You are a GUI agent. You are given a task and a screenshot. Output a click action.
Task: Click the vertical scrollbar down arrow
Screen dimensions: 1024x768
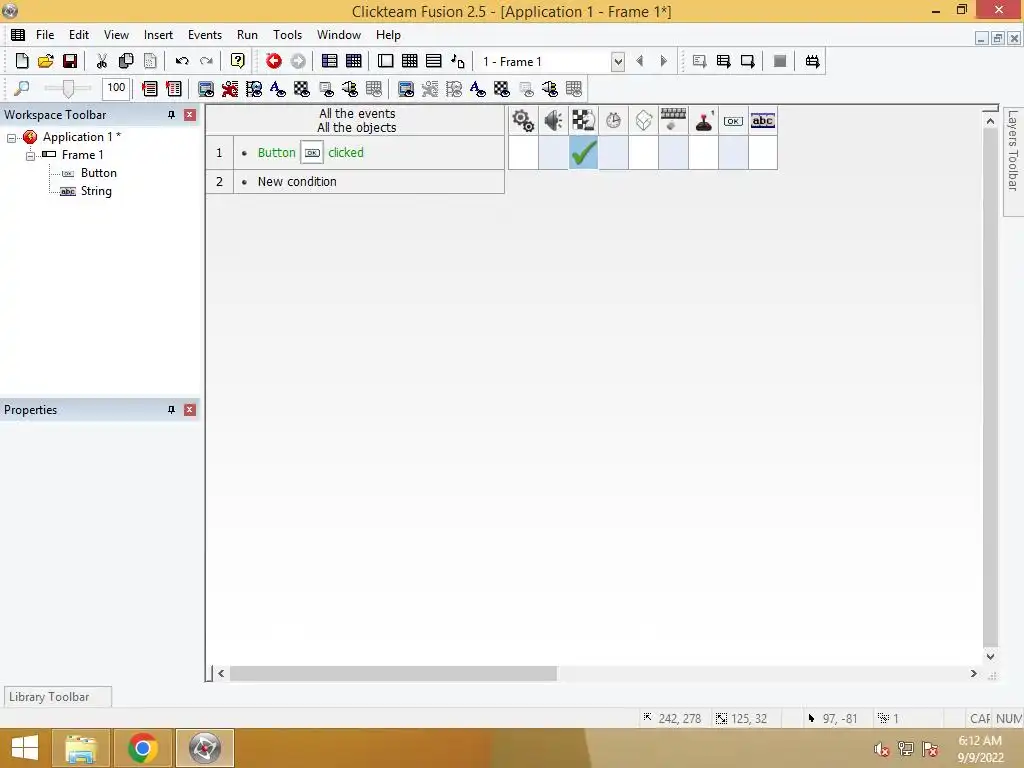click(990, 656)
